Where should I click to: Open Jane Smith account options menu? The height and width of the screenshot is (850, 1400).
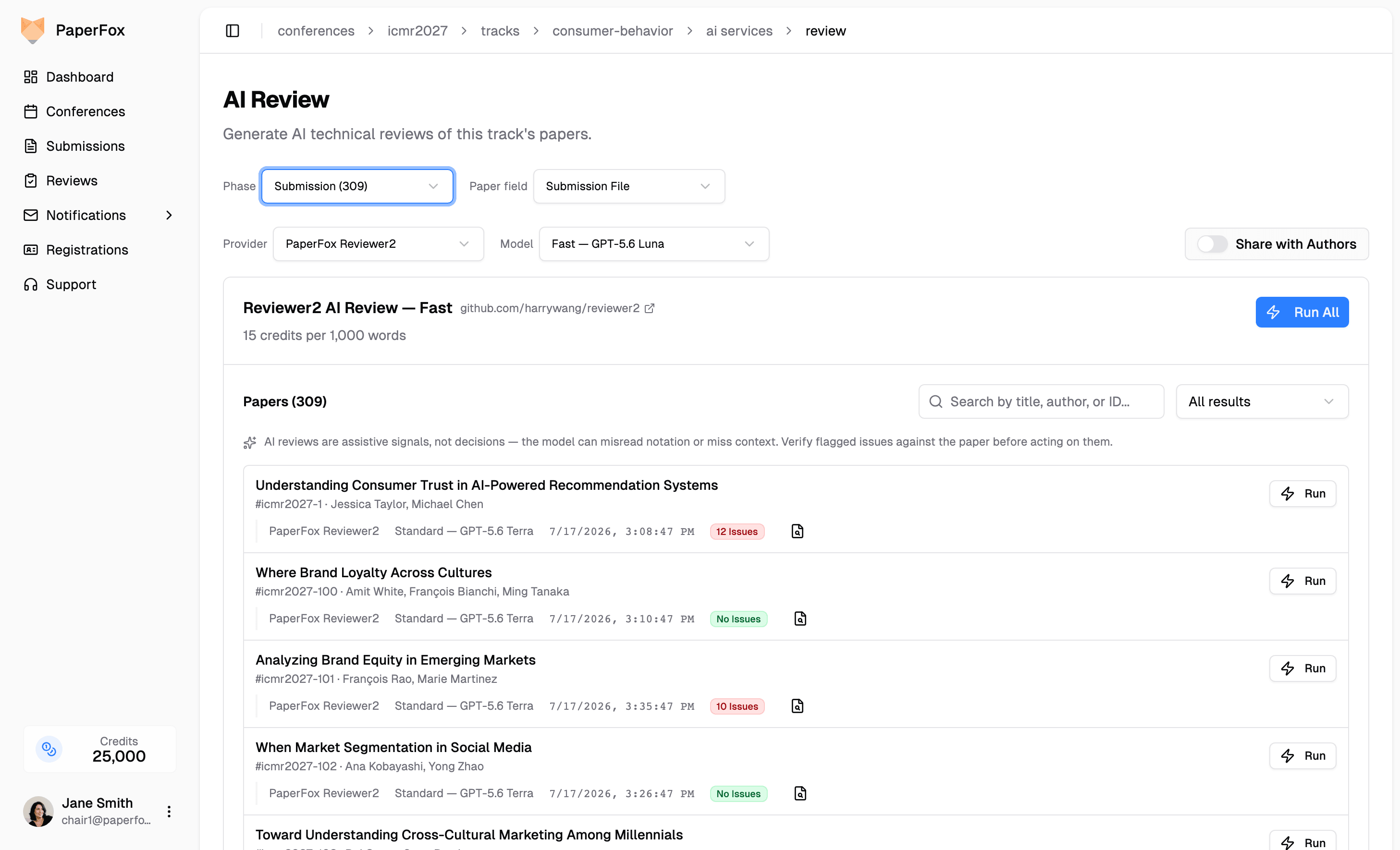click(x=169, y=812)
